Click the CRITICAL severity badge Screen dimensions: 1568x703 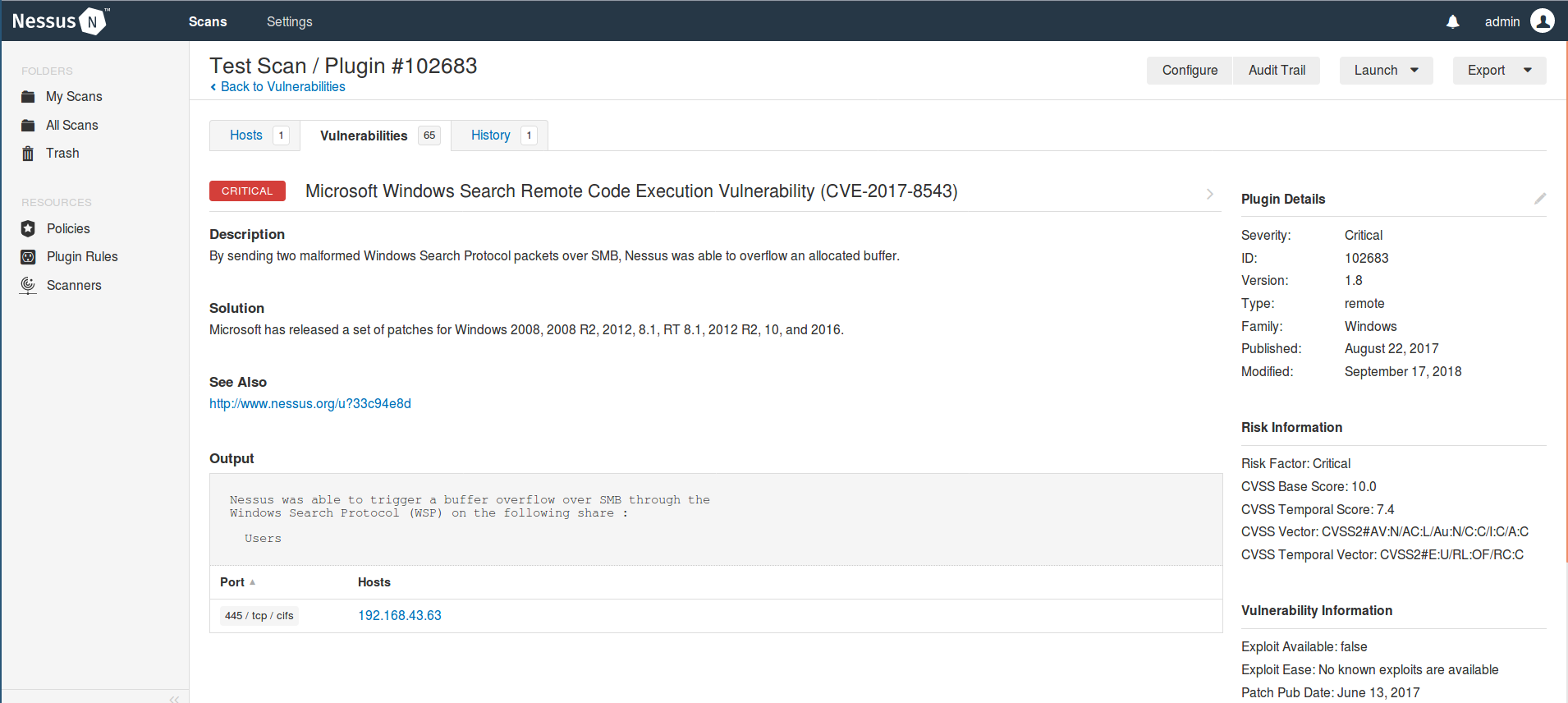pos(247,191)
